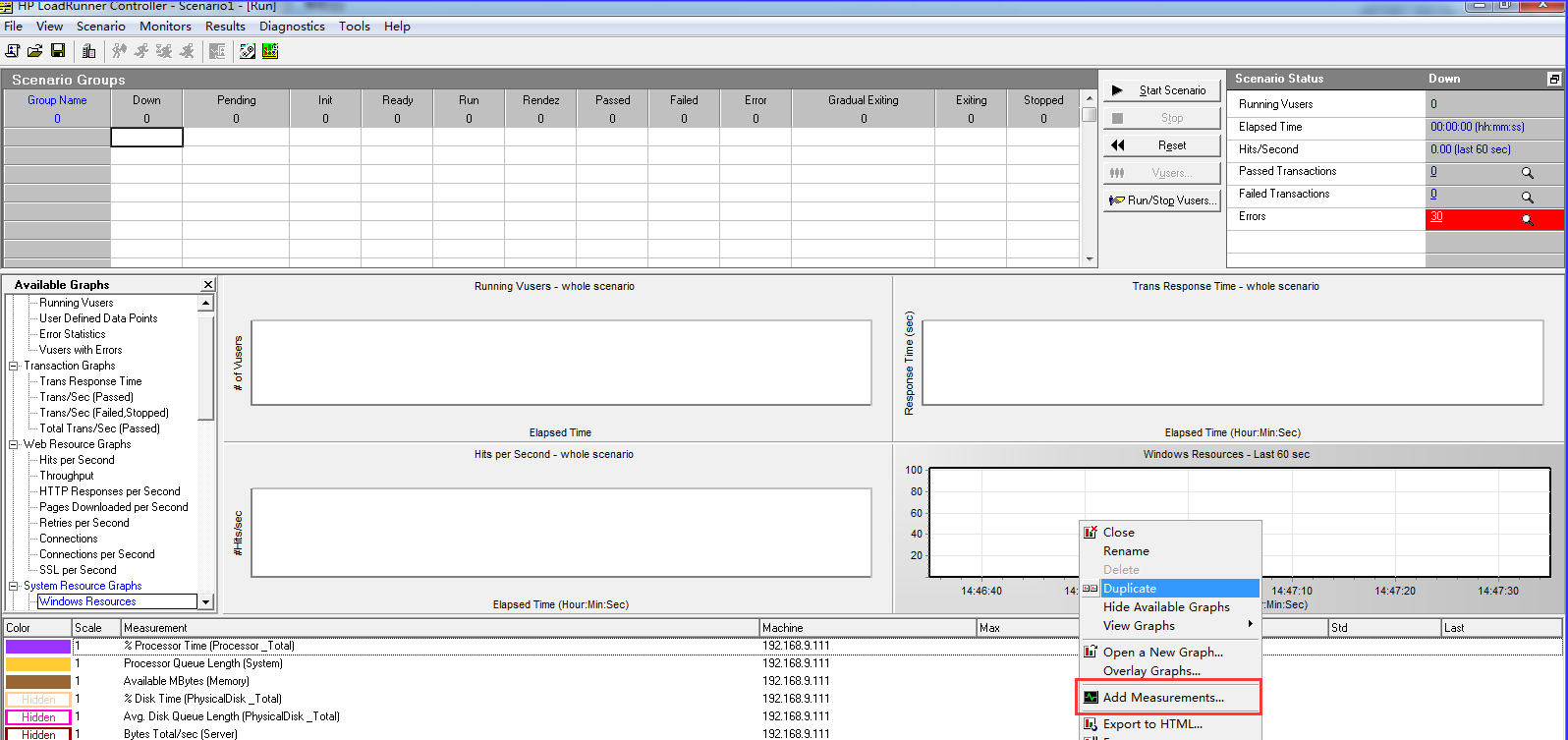Click the Stop Vusers toolbar icon

tap(187, 51)
